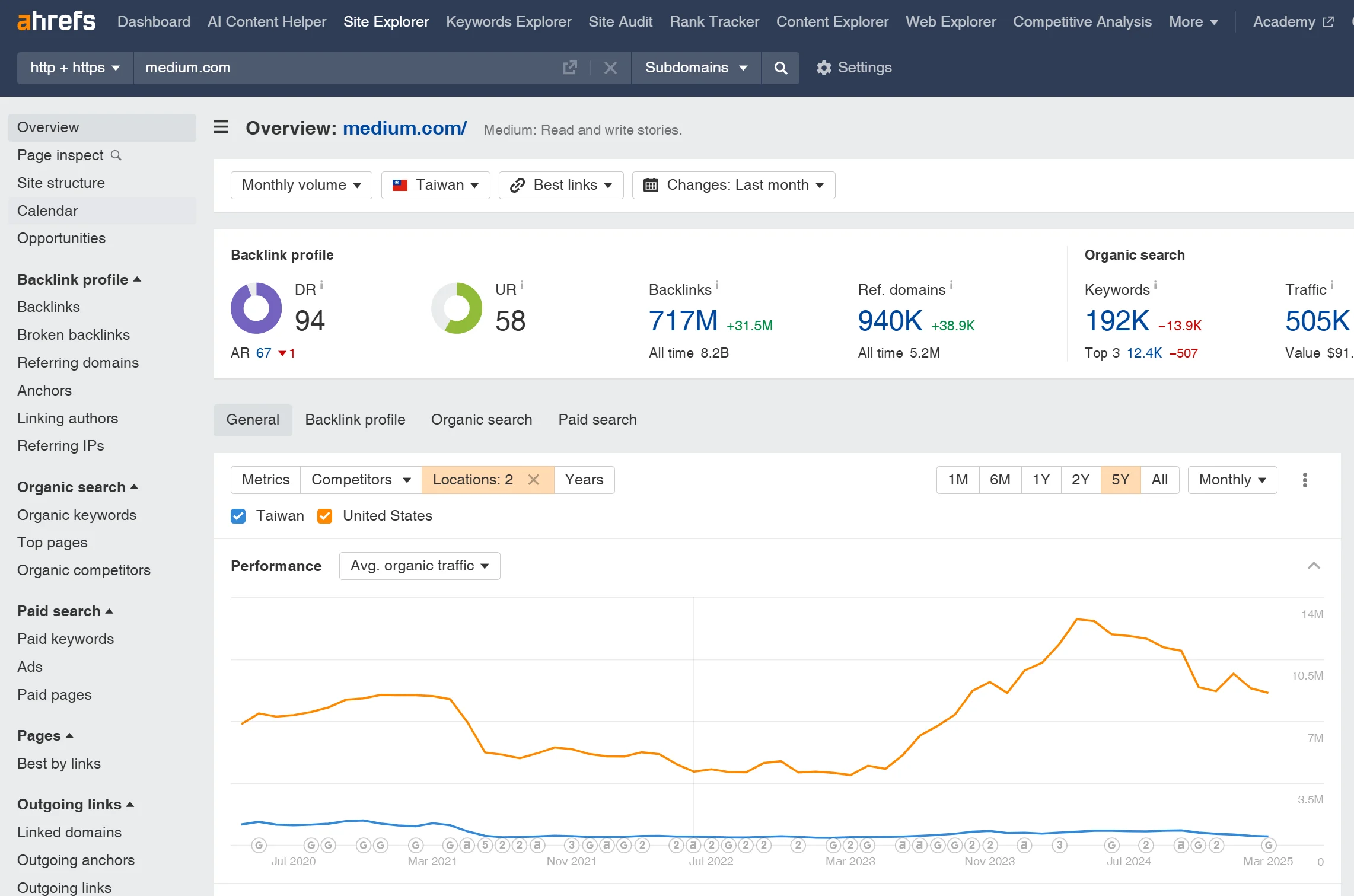Click the Taiwan flag in location filter
The image size is (1354, 896).
click(x=400, y=185)
